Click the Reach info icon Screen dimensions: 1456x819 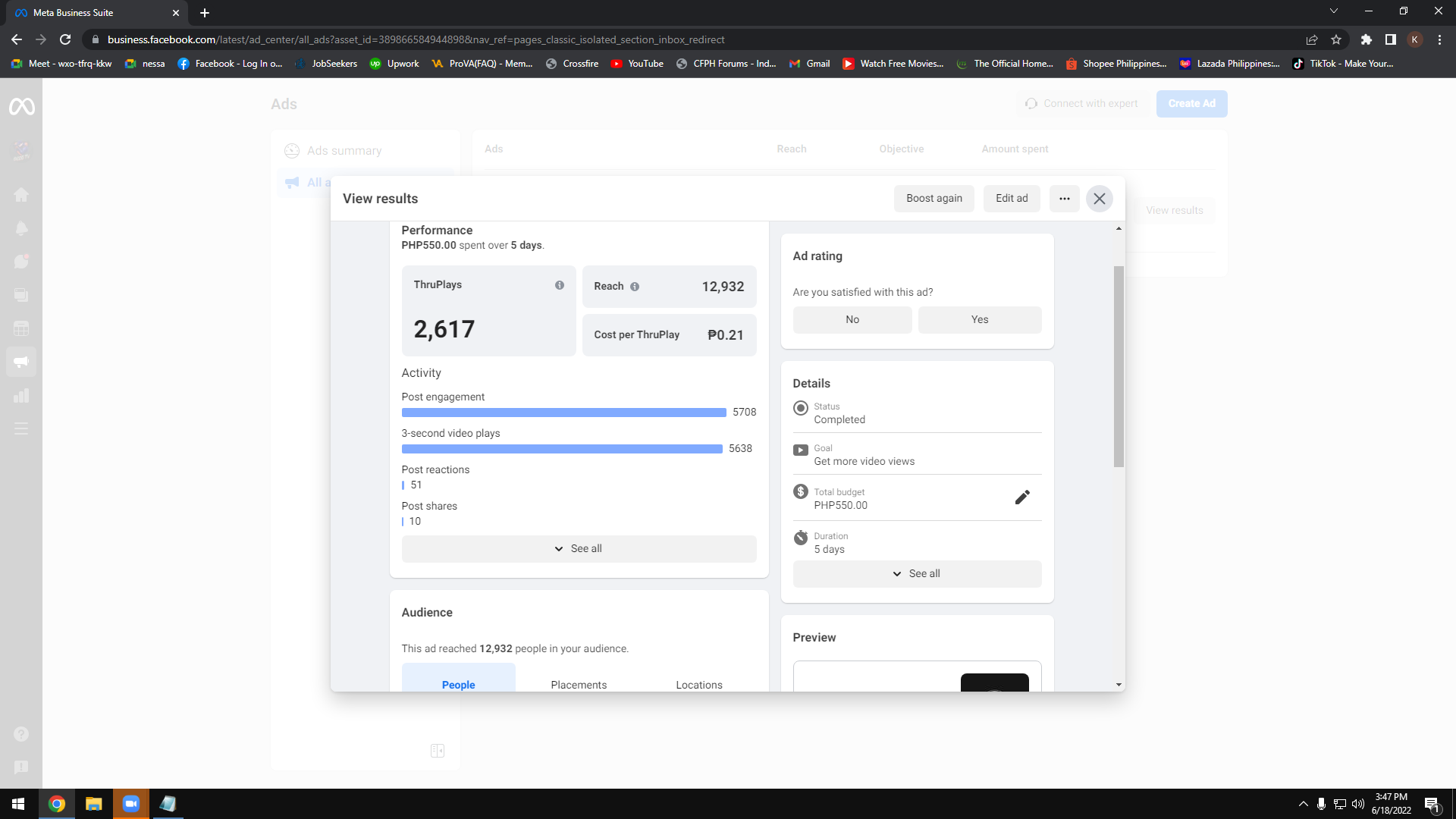point(635,287)
